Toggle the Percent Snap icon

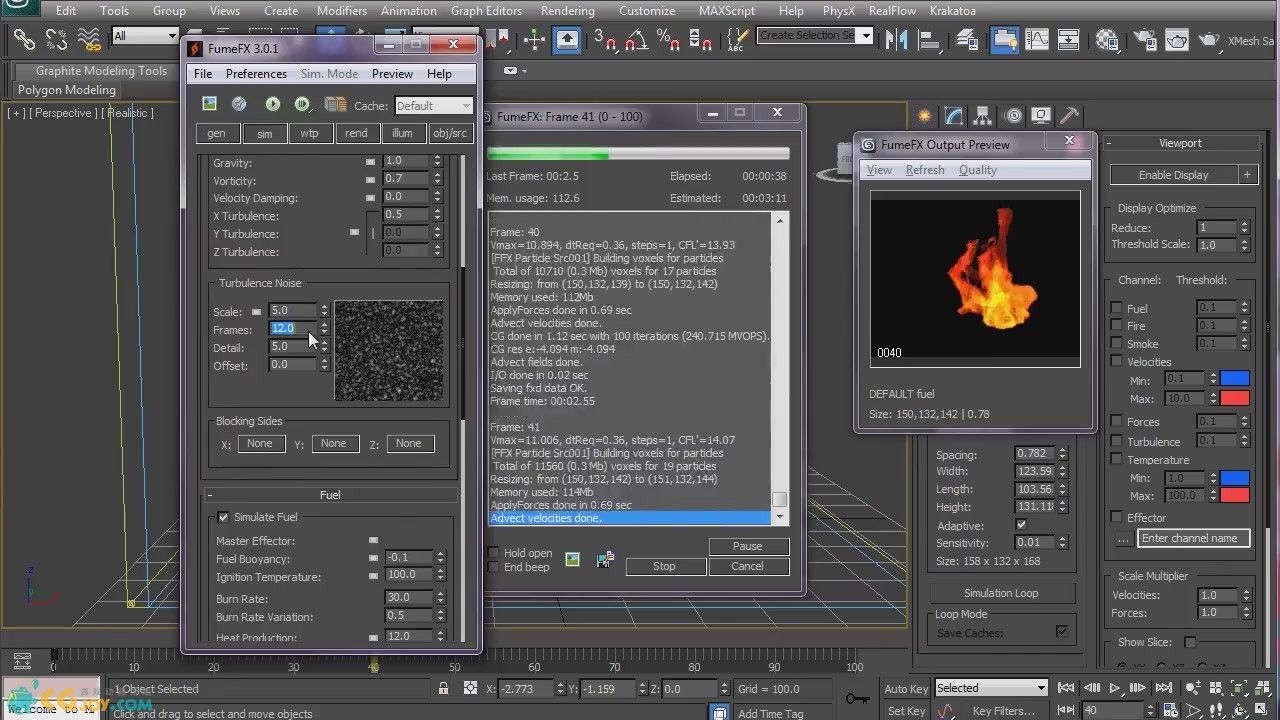click(x=668, y=39)
